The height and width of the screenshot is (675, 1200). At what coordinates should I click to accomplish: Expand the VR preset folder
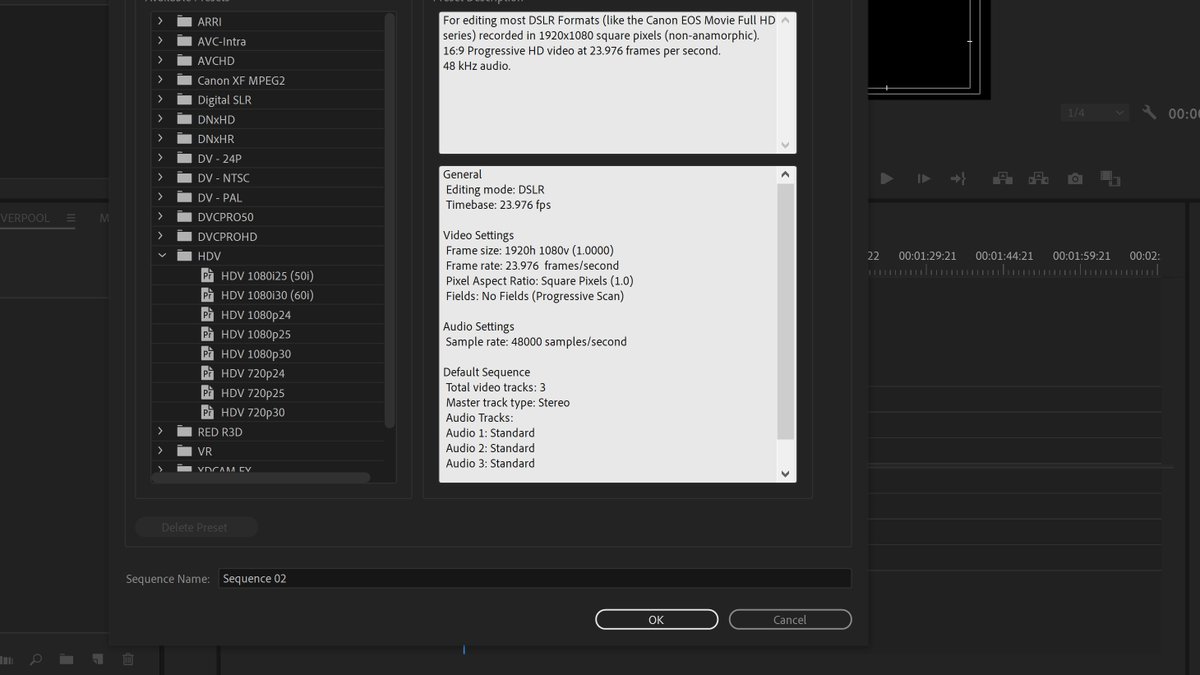coord(161,451)
